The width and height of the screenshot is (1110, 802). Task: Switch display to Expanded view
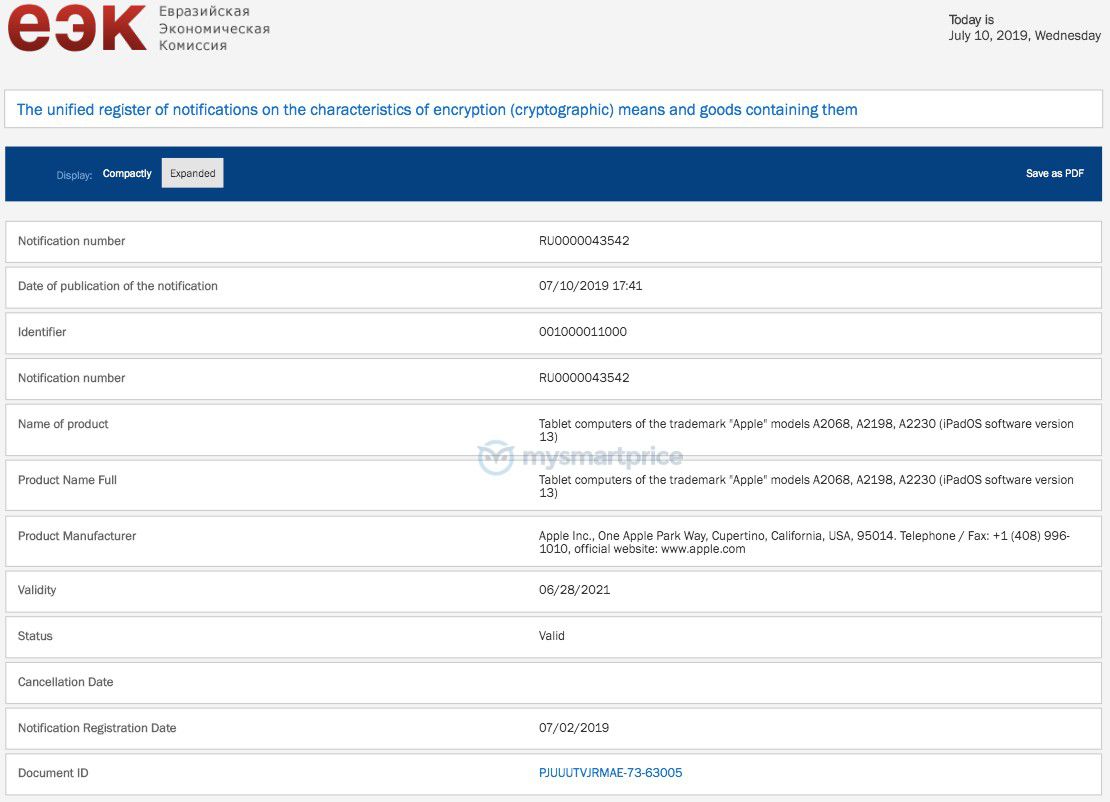(x=193, y=174)
